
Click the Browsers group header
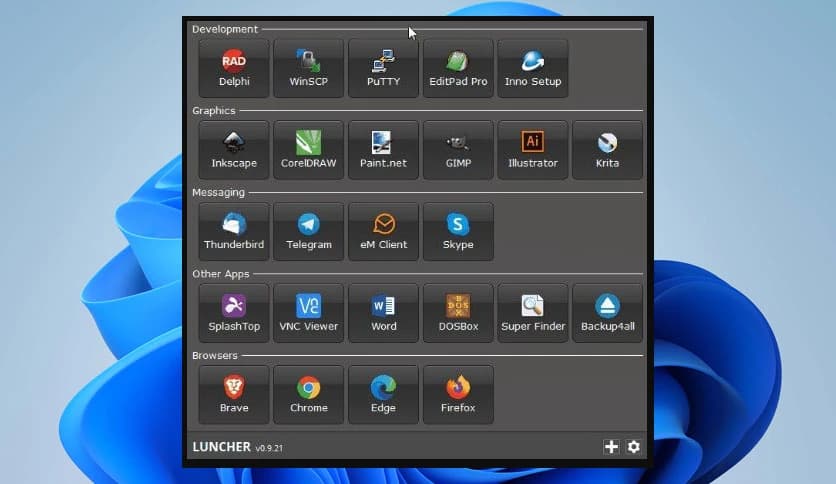(x=215, y=356)
